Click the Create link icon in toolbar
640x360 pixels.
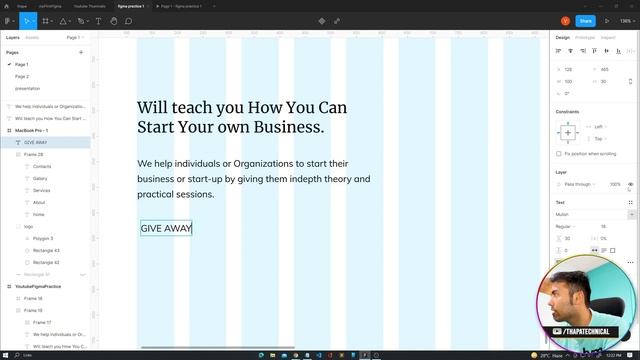(337, 21)
